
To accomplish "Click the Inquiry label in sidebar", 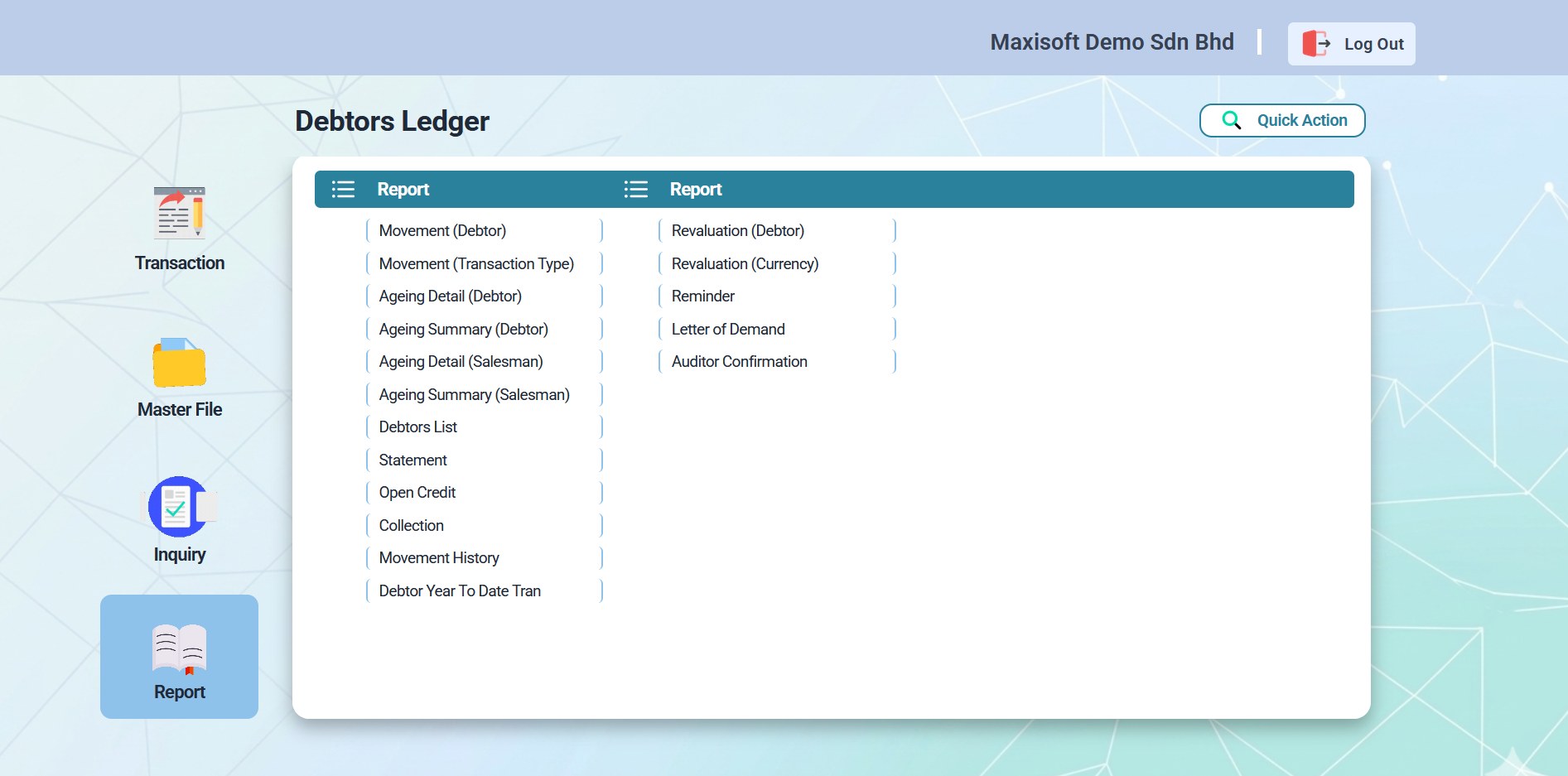I will 180,554.
